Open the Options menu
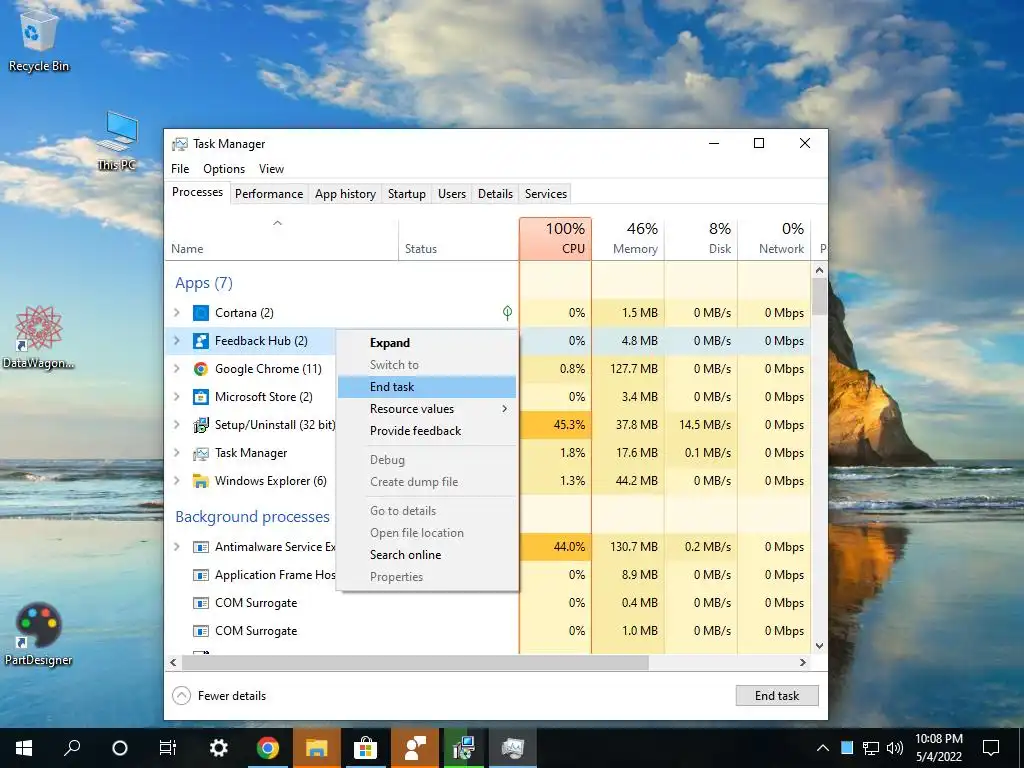 [224, 169]
